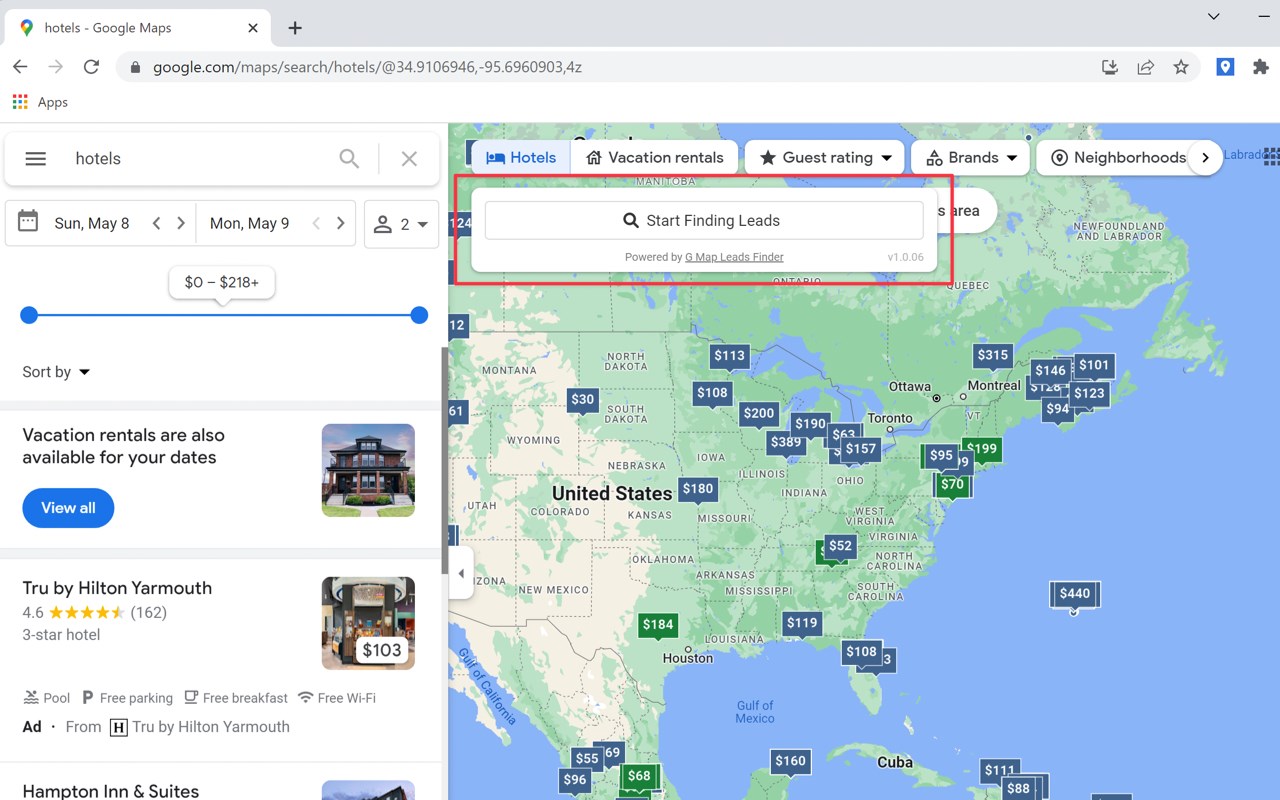This screenshot has height=800, width=1280.
Task: Click the install app icon in address bar
Action: (x=1110, y=67)
